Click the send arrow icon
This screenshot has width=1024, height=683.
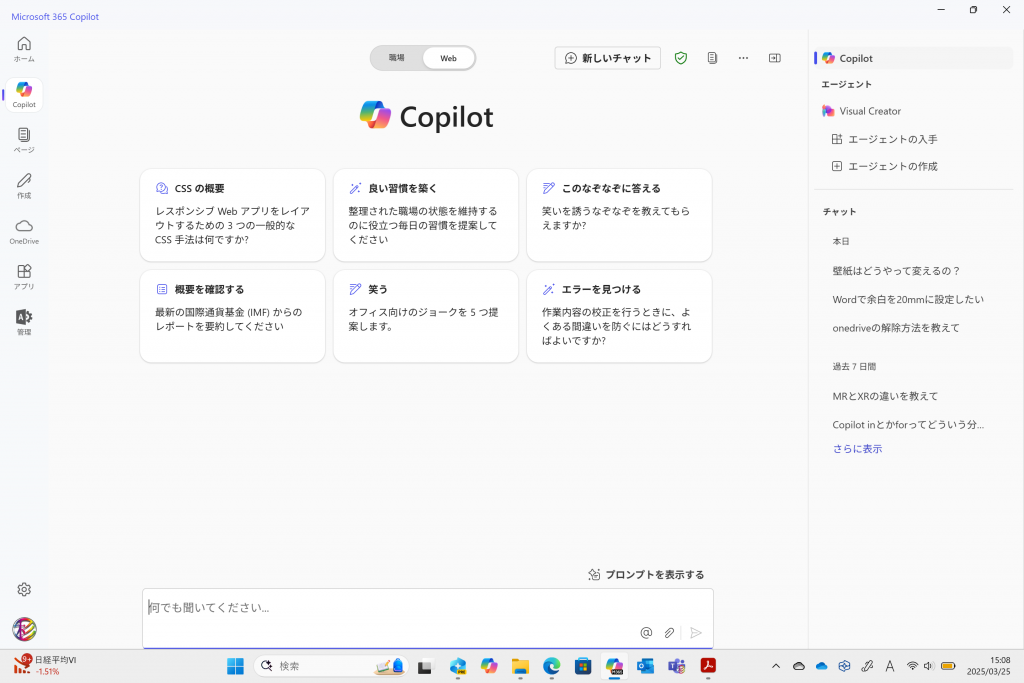click(696, 632)
